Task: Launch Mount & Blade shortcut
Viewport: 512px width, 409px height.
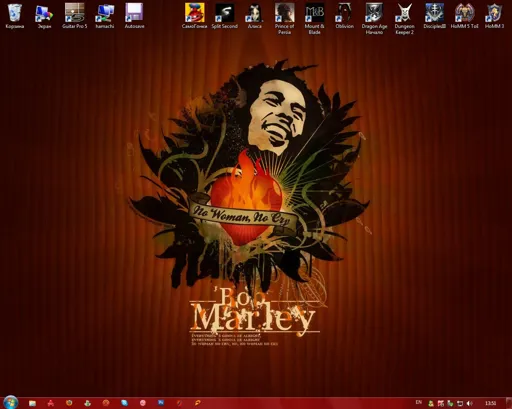Action: tap(315, 19)
